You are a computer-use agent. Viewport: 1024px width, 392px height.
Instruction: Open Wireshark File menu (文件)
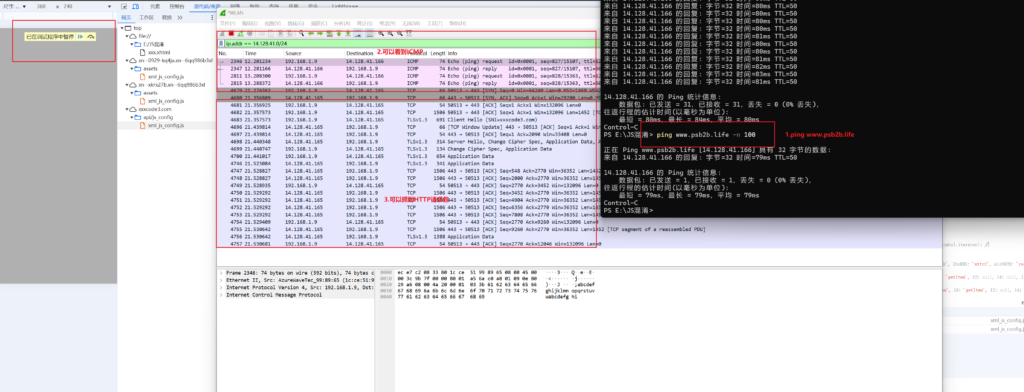227,23
